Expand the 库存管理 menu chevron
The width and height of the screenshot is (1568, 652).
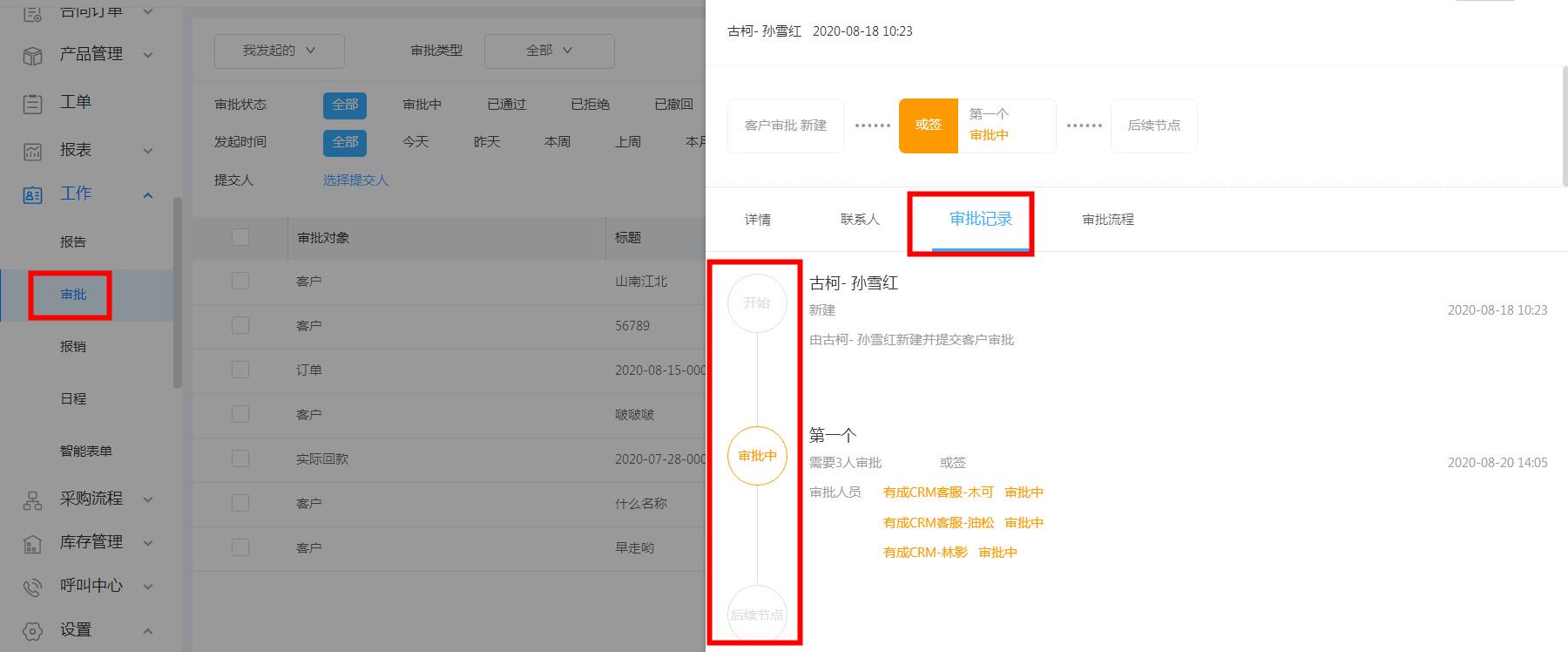coord(148,543)
